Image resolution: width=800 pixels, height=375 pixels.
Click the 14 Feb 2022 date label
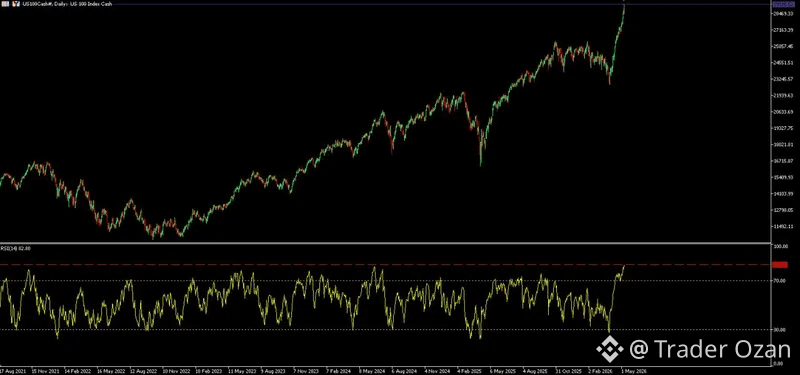[x=78, y=371]
